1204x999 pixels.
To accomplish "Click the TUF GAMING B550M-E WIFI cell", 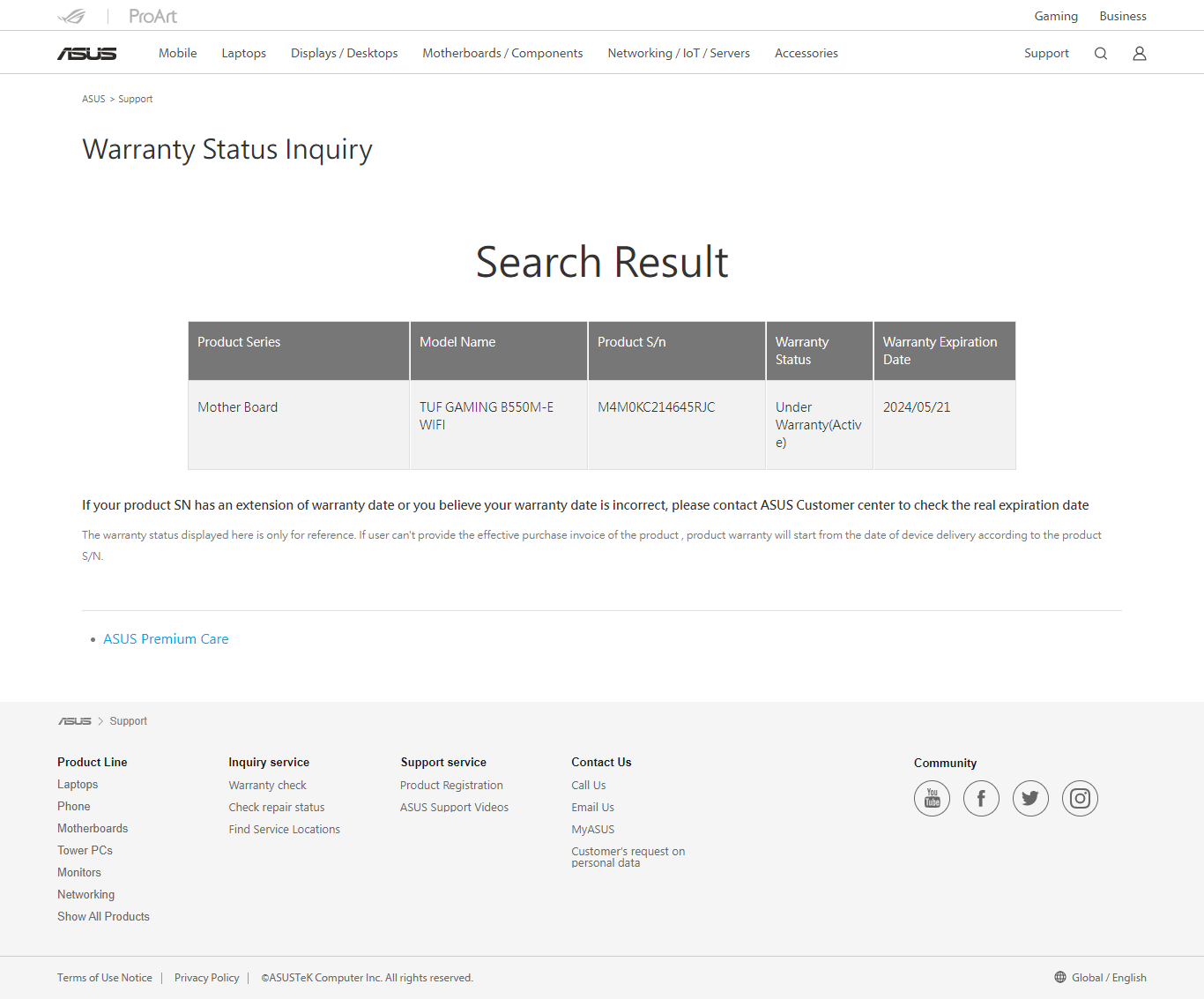I will coord(499,425).
